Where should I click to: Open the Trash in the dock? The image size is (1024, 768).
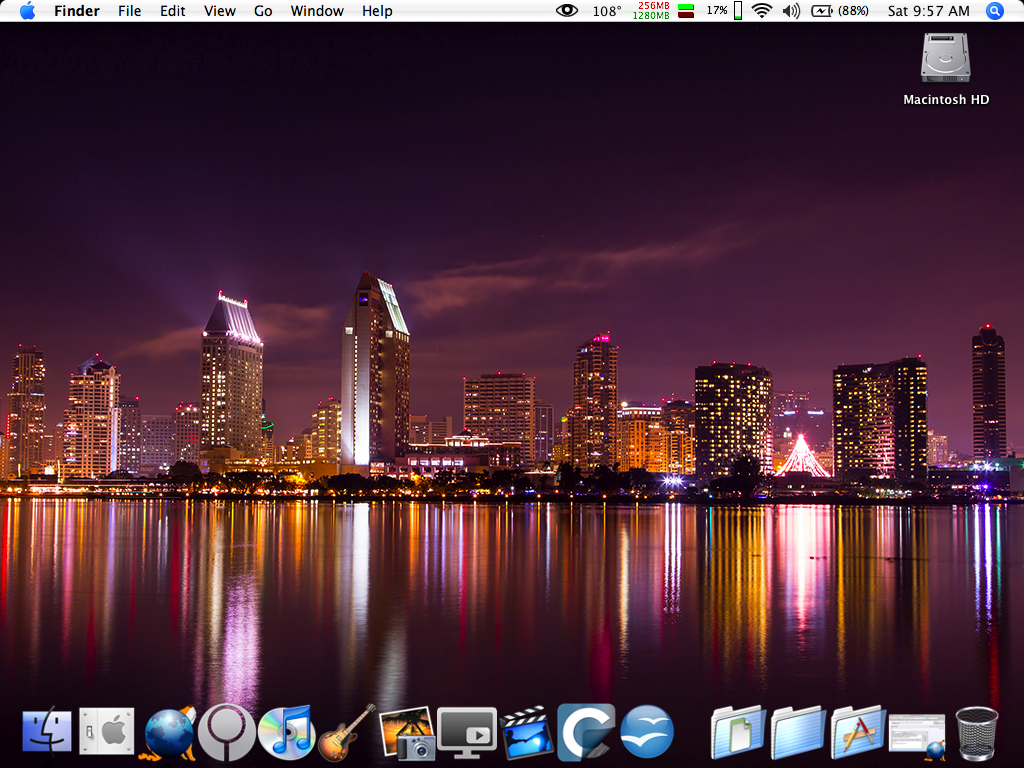(x=977, y=732)
